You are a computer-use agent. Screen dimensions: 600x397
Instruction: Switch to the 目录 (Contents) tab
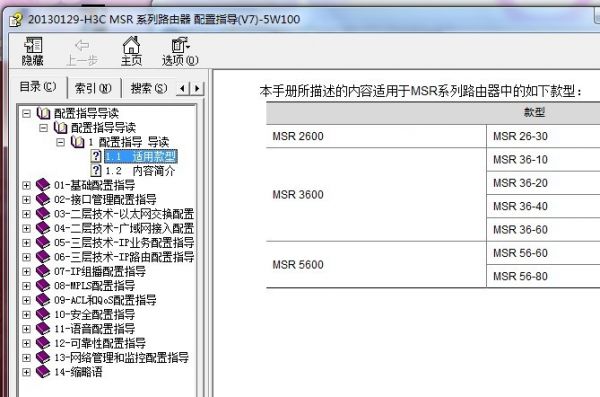coord(38,87)
